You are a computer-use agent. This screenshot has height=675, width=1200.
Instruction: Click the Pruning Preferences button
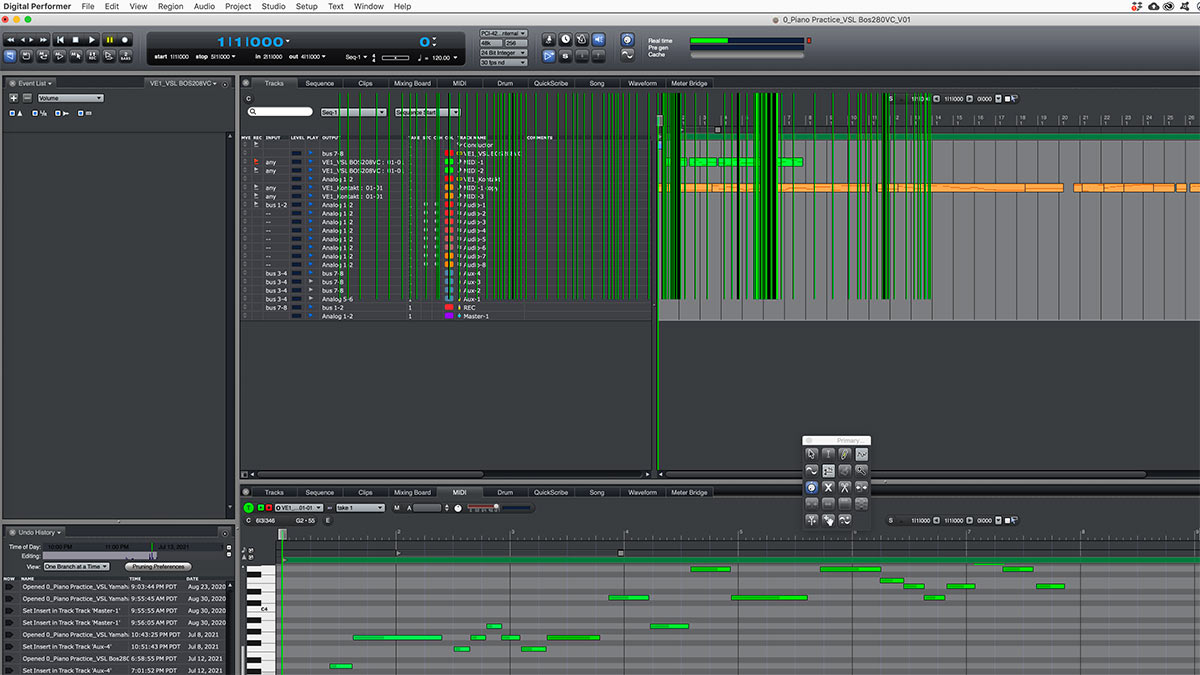[x=158, y=567]
